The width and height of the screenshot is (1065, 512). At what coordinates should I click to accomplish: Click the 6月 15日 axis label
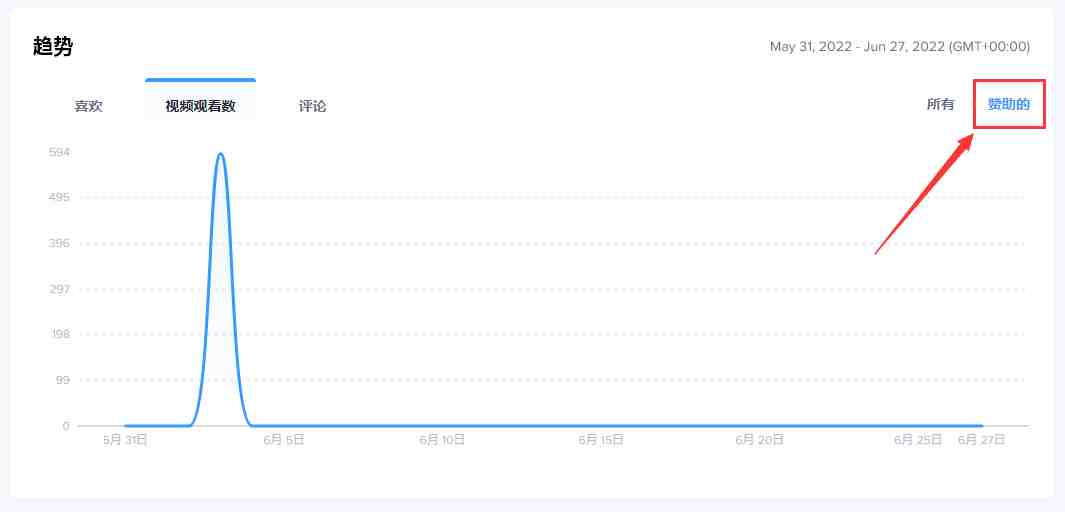tap(600, 439)
